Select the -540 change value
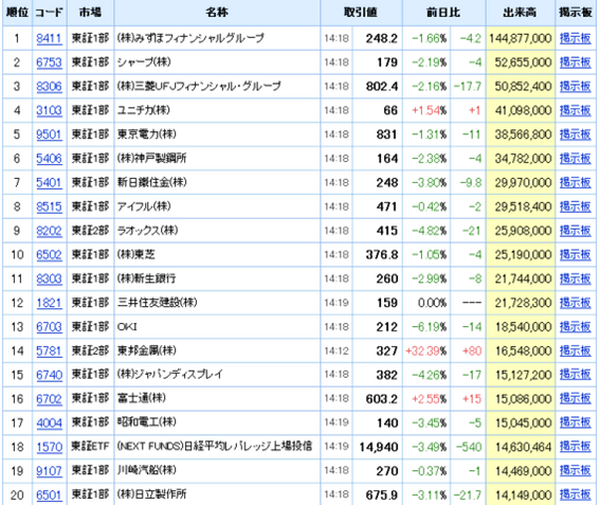The height and width of the screenshot is (505, 600). pos(468,447)
